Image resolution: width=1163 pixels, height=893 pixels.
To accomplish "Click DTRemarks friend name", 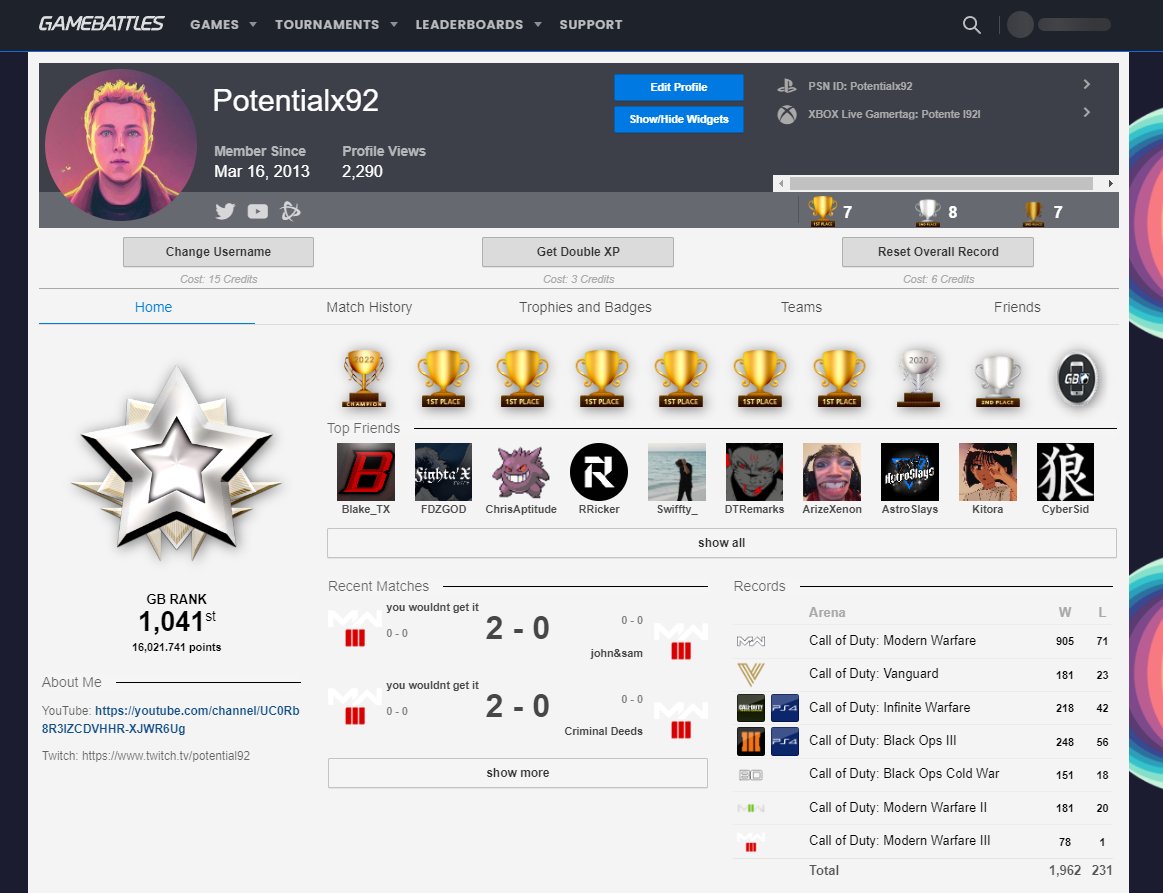I will tap(754, 510).
